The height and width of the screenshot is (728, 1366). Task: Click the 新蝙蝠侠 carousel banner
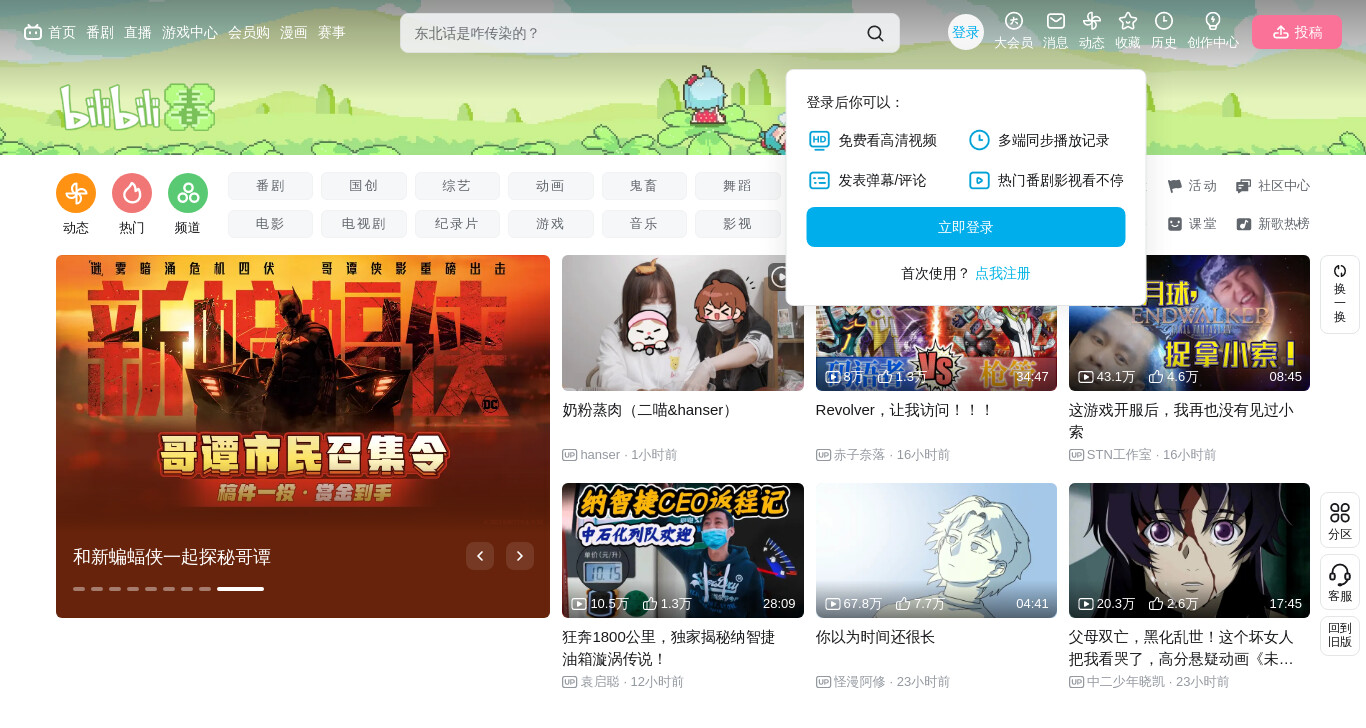(303, 436)
